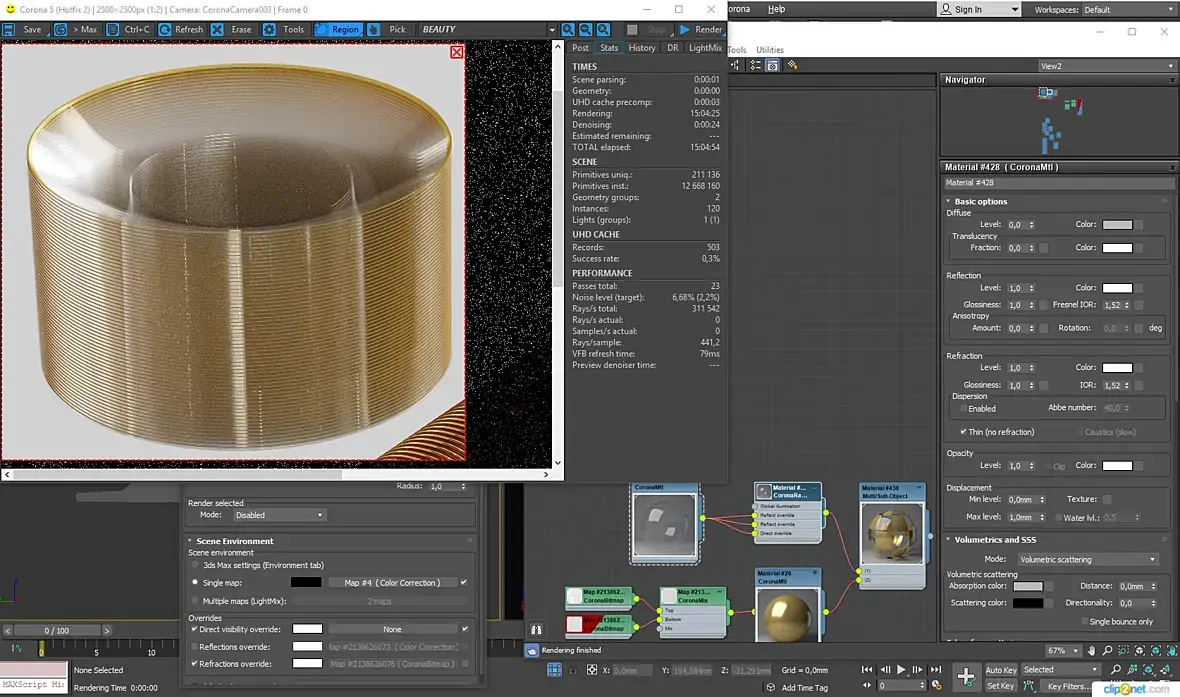Open the Help menu
This screenshot has height=697, width=1180.
[x=776, y=9]
